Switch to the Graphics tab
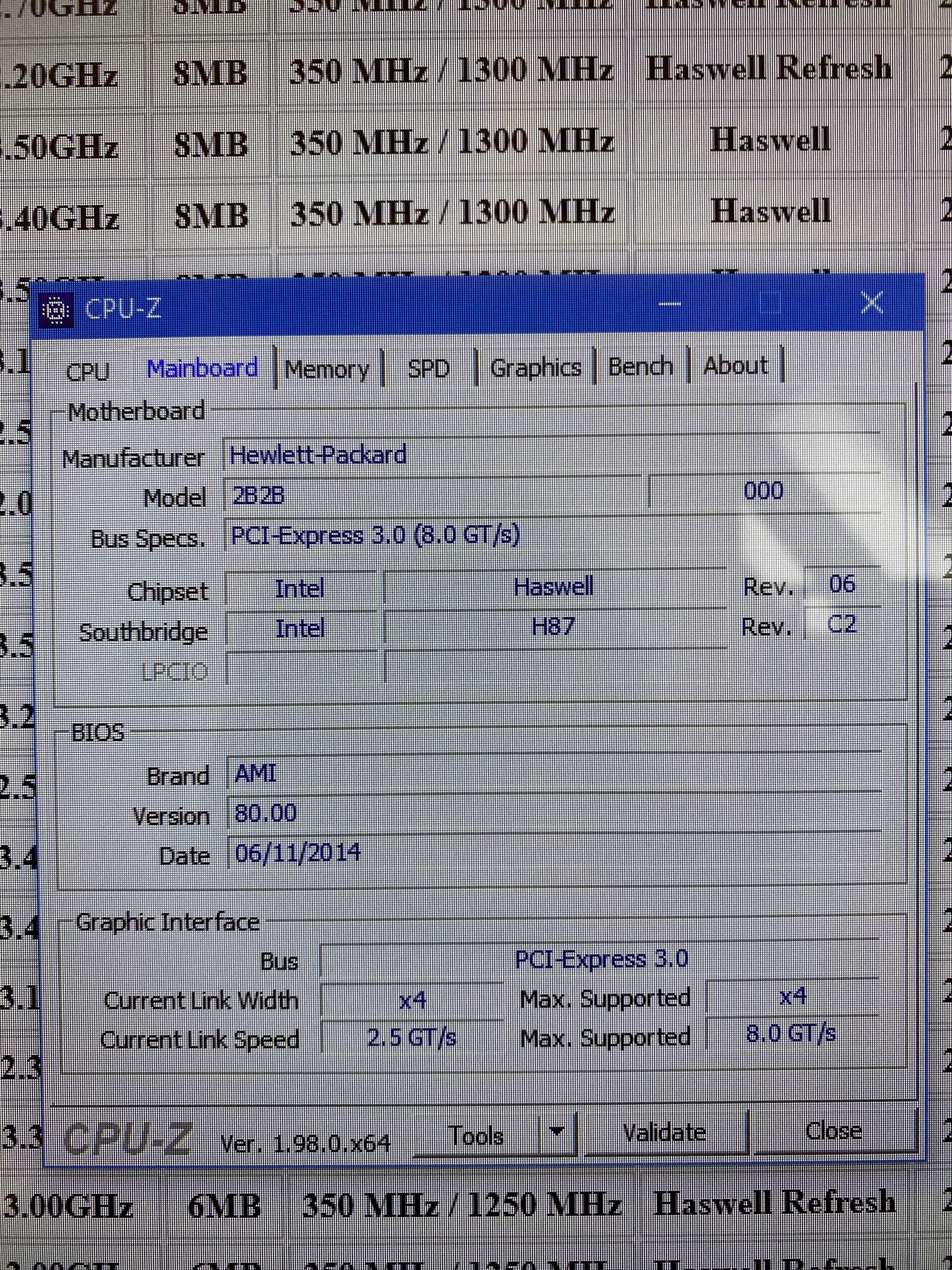This screenshot has width=952, height=1270. point(535,368)
